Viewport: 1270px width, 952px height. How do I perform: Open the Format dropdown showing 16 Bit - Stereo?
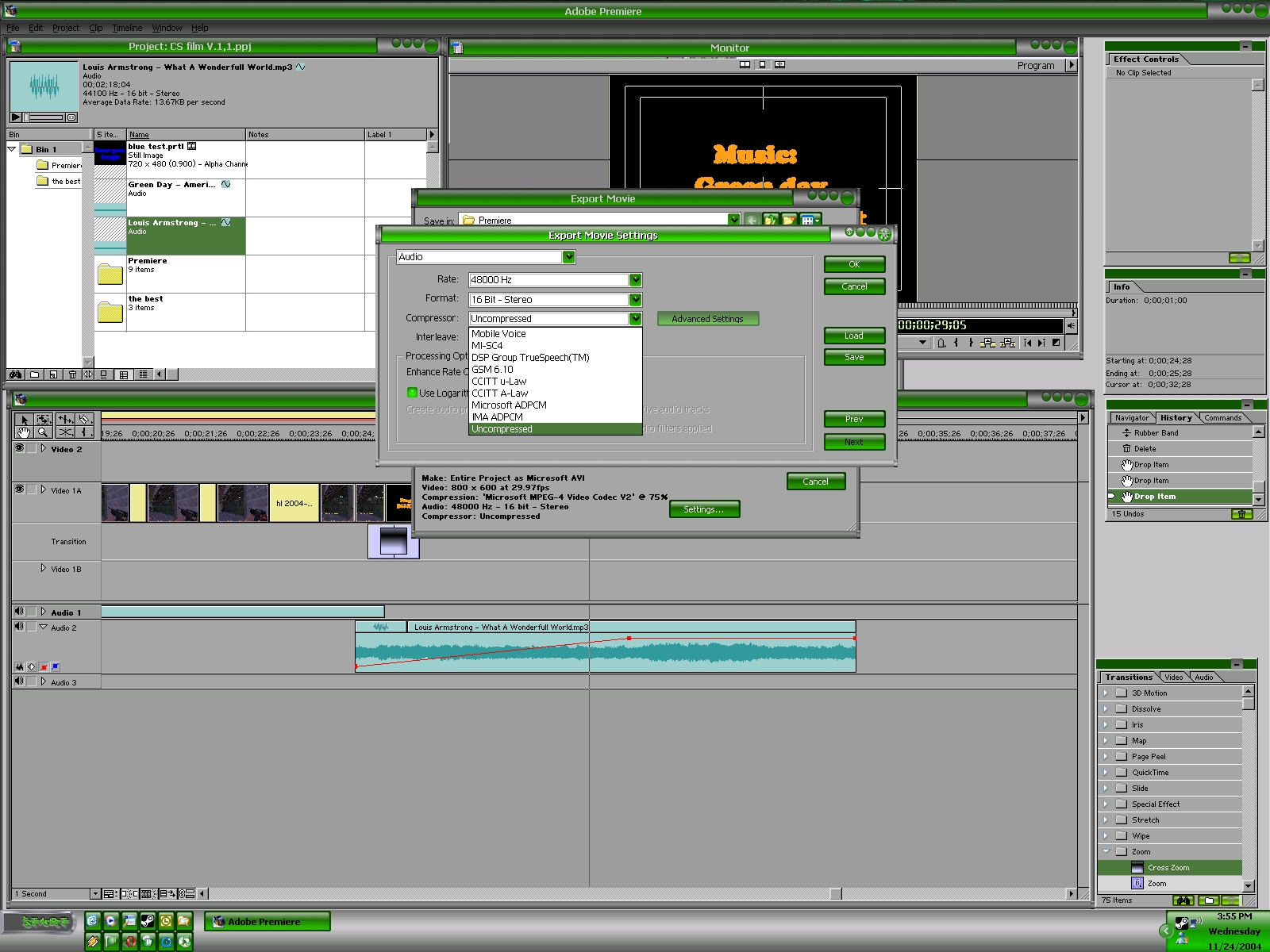pyautogui.click(x=635, y=300)
